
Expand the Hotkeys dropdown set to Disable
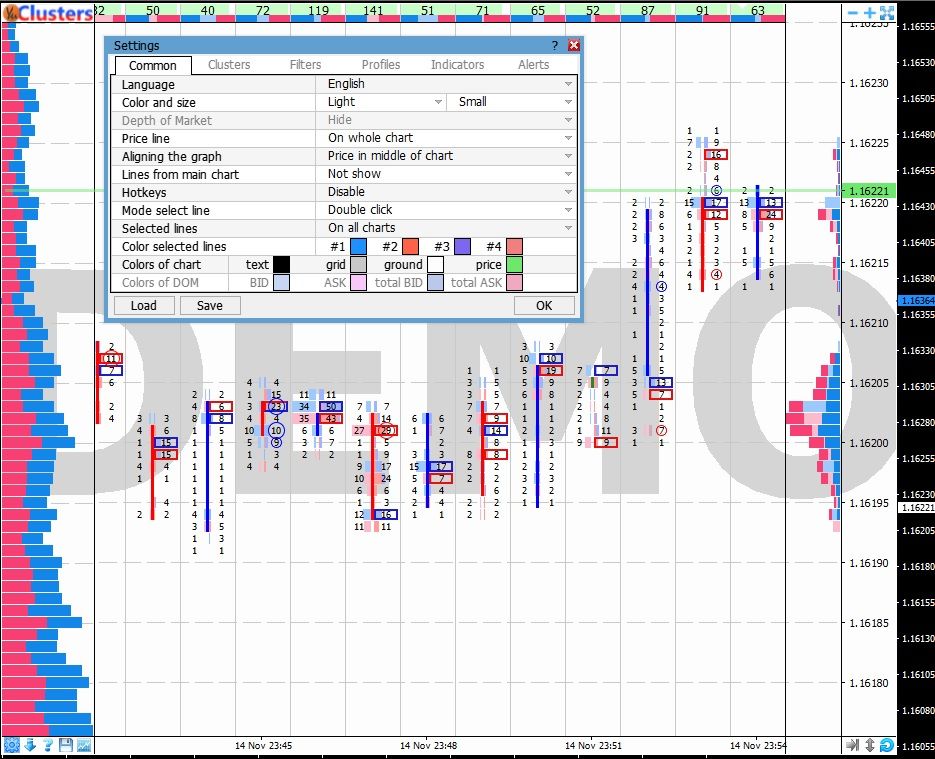click(x=447, y=192)
